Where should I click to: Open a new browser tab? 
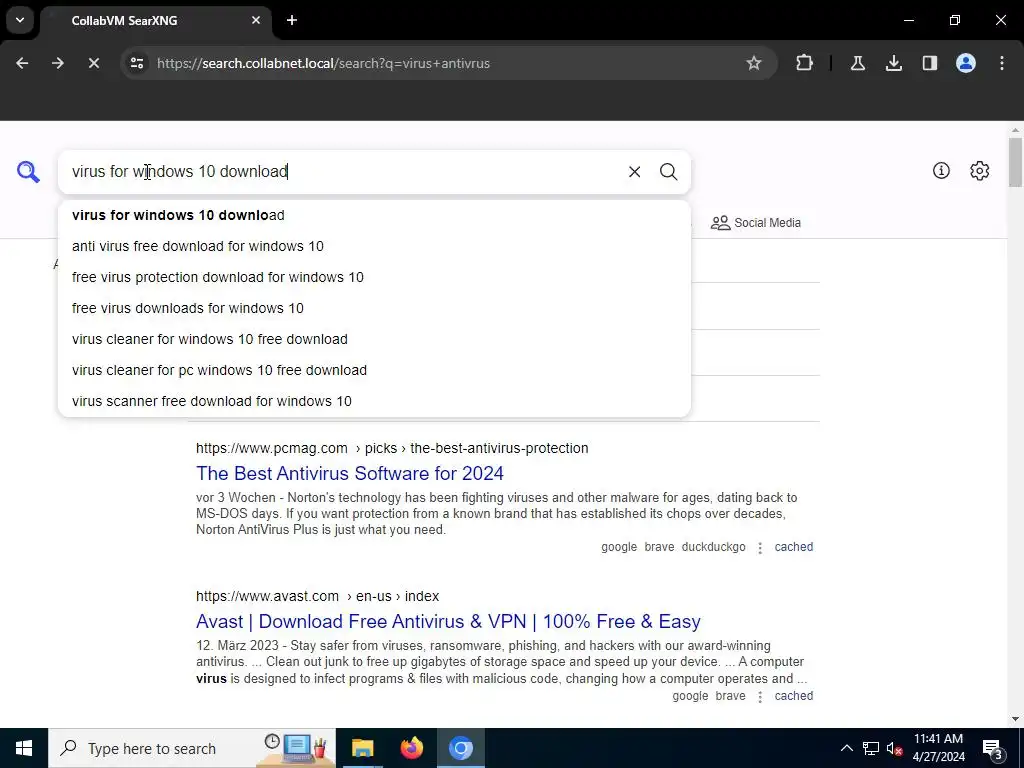click(x=292, y=20)
